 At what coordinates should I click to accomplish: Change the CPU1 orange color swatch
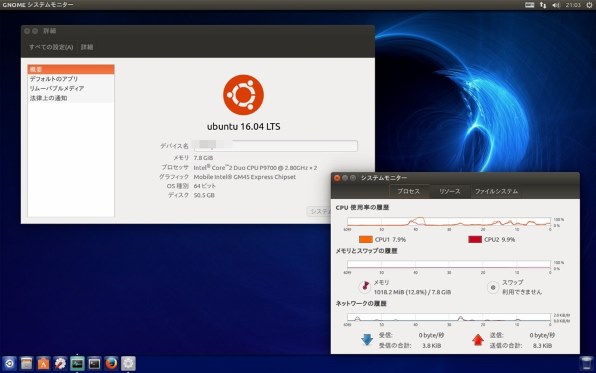pos(365,240)
